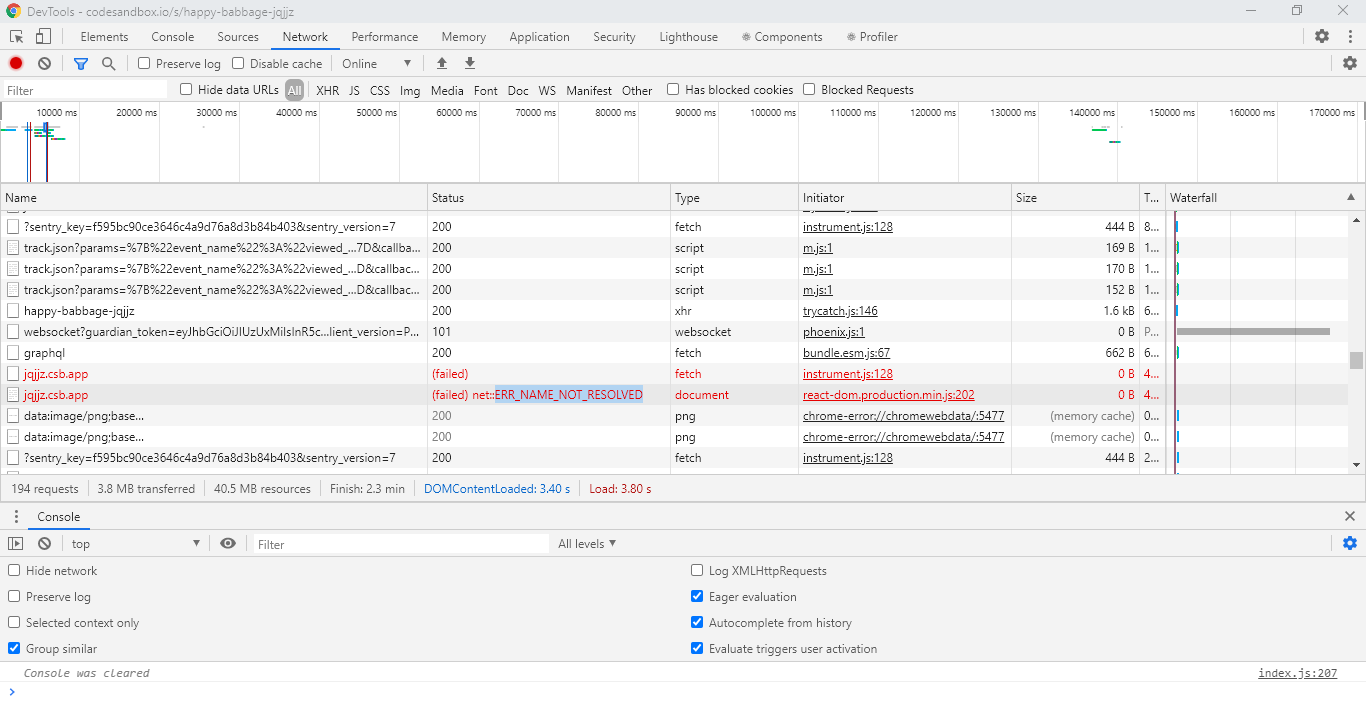Open Console settings blue gear
Image resolution: width=1366 pixels, height=721 pixels.
1350,543
